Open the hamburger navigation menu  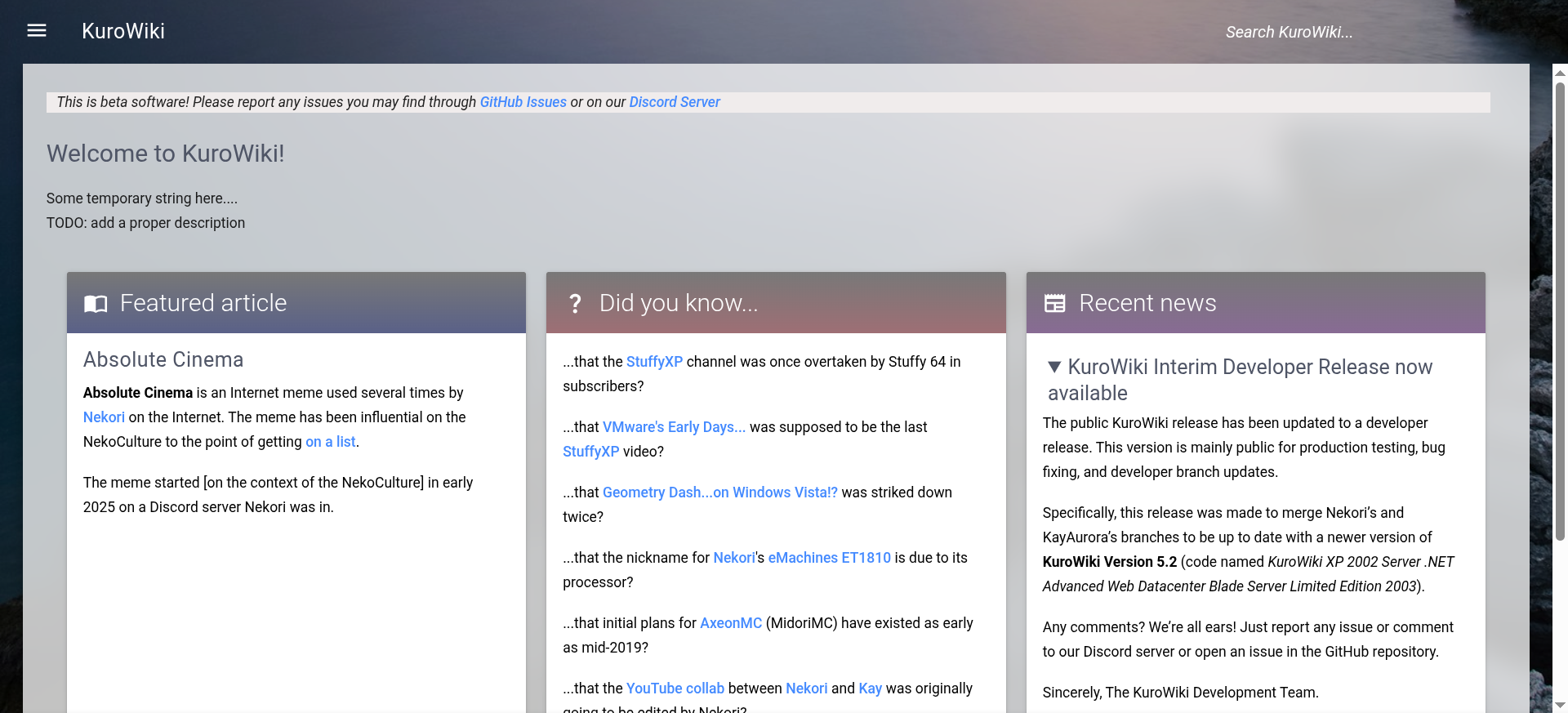click(x=37, y=31)
